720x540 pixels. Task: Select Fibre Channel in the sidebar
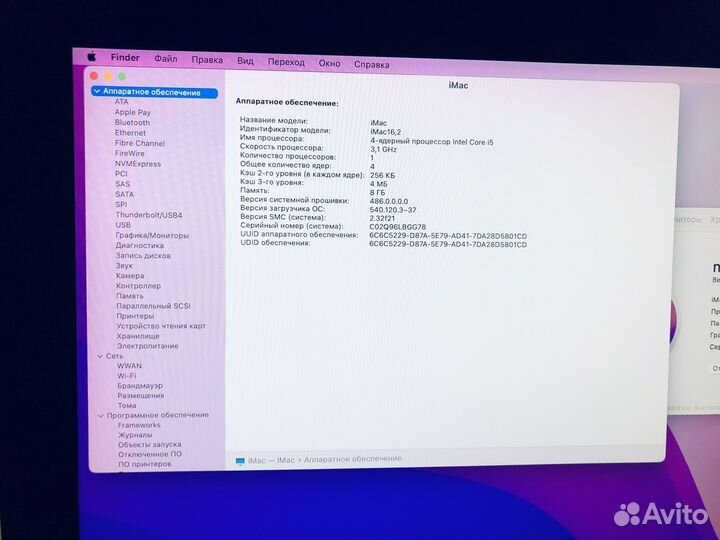(140, 143)
